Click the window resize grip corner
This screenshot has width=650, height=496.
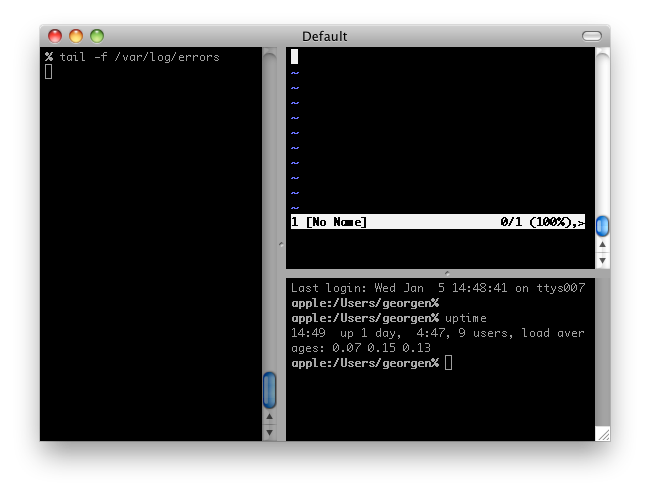pos(604,435)
